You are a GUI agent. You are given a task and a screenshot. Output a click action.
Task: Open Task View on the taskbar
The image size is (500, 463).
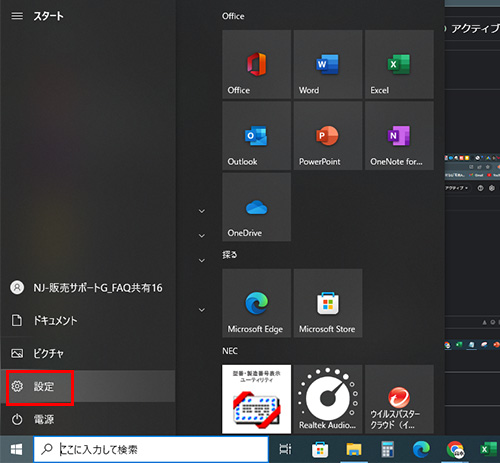coord(285,449)
